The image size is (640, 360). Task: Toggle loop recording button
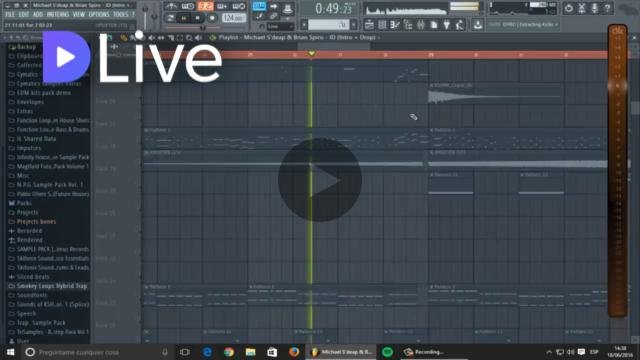[239, 6]
